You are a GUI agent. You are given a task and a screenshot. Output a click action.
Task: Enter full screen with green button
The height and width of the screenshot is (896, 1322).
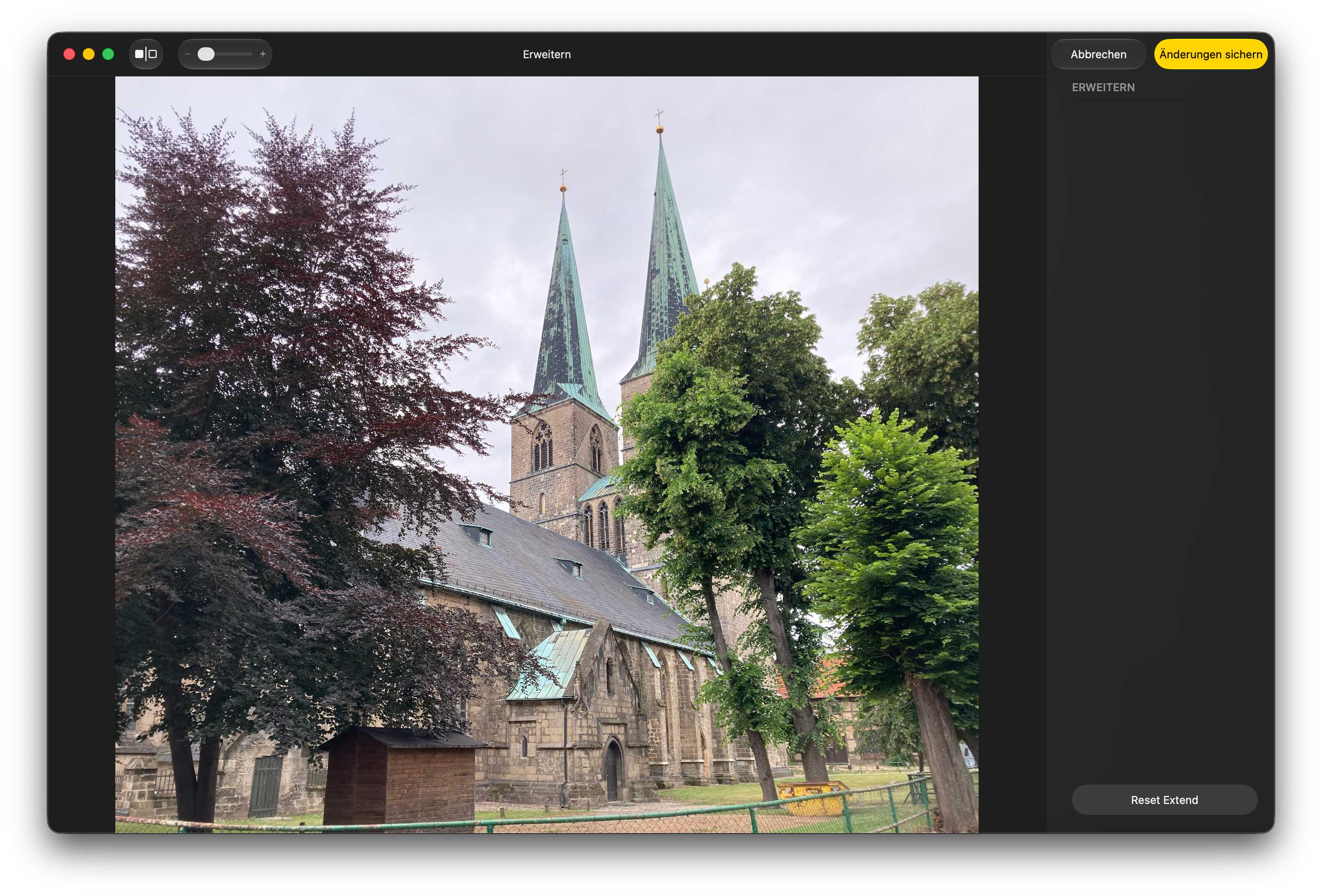tap(108, 54)
